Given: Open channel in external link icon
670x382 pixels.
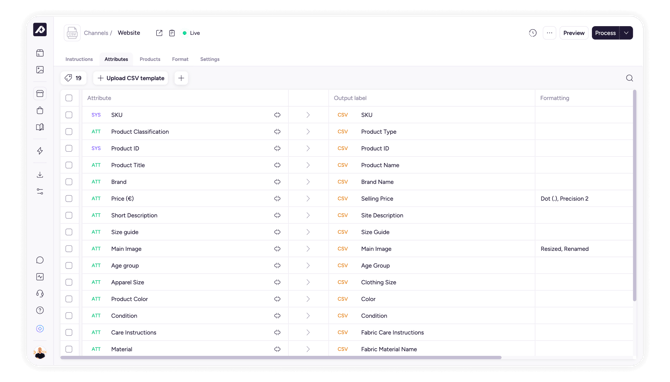Looking at the screenshot, I should (x=159, y=33).
